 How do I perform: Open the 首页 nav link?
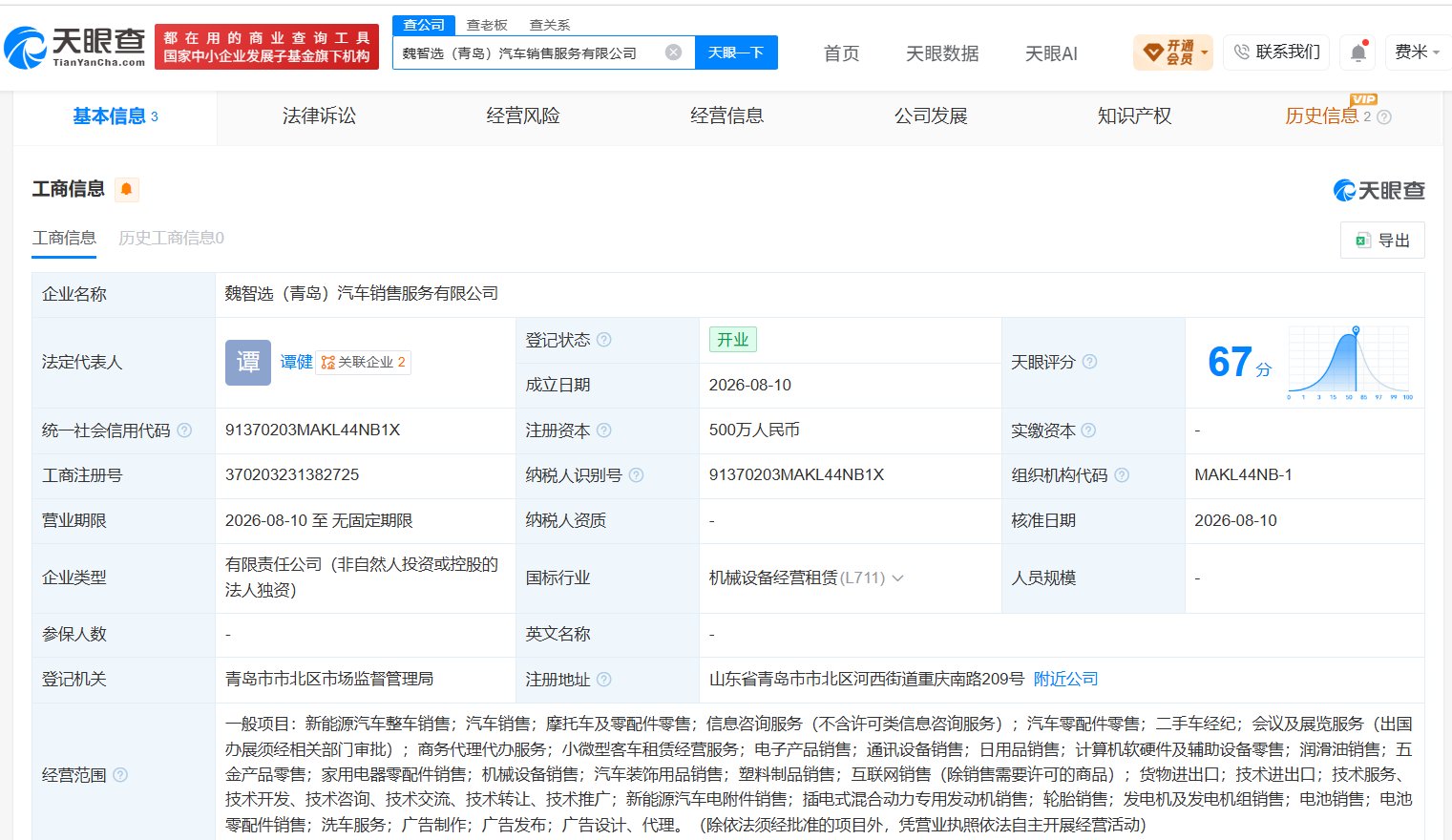[842, 53]
